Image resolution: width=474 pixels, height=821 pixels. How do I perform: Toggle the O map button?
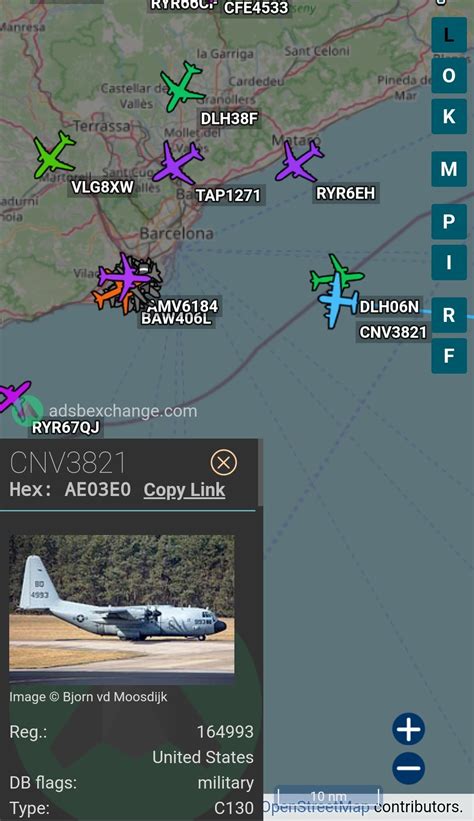pyautogui.click(x=449, y=75)
